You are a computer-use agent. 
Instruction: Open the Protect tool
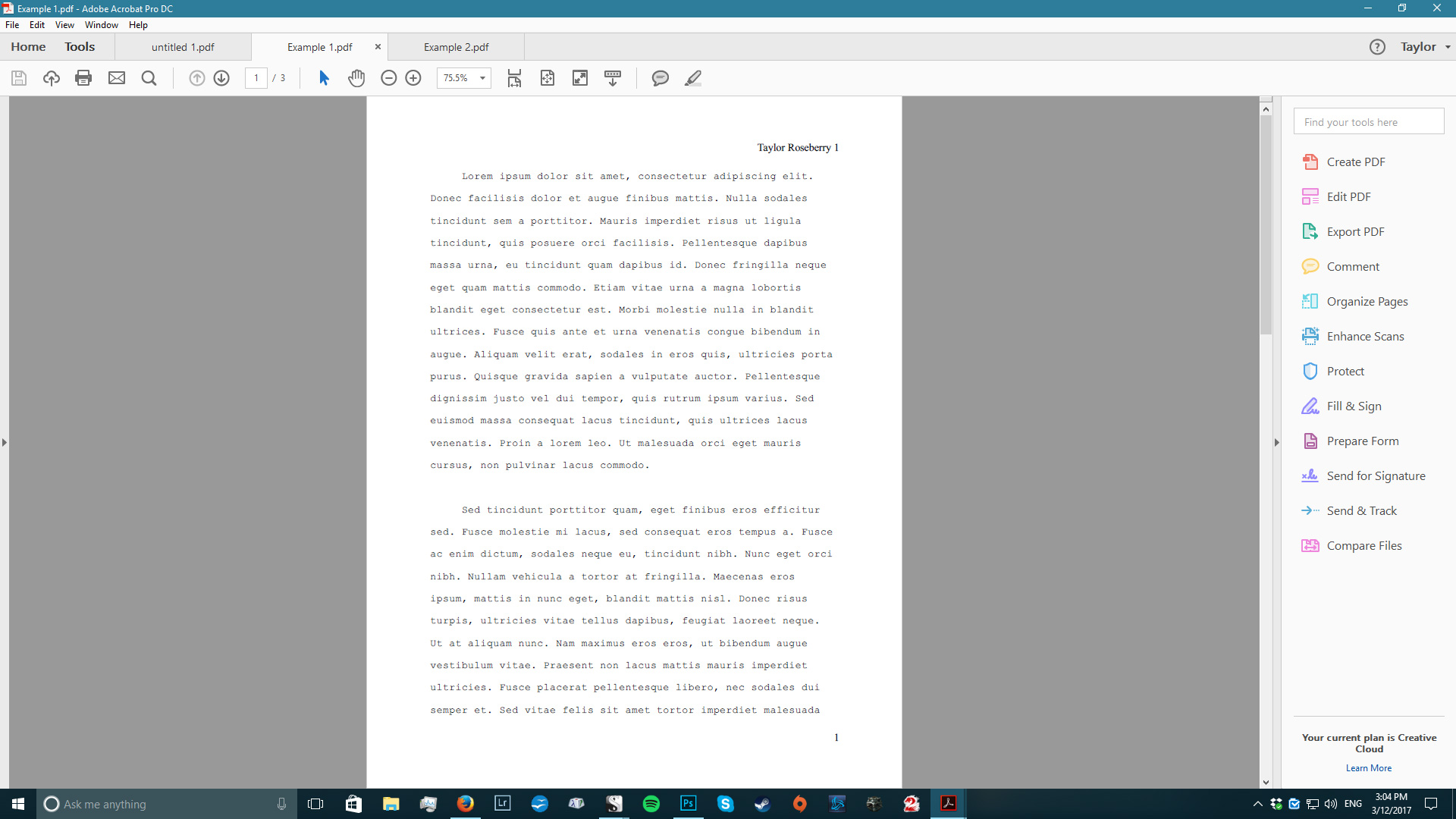[x=1333, y=371]
